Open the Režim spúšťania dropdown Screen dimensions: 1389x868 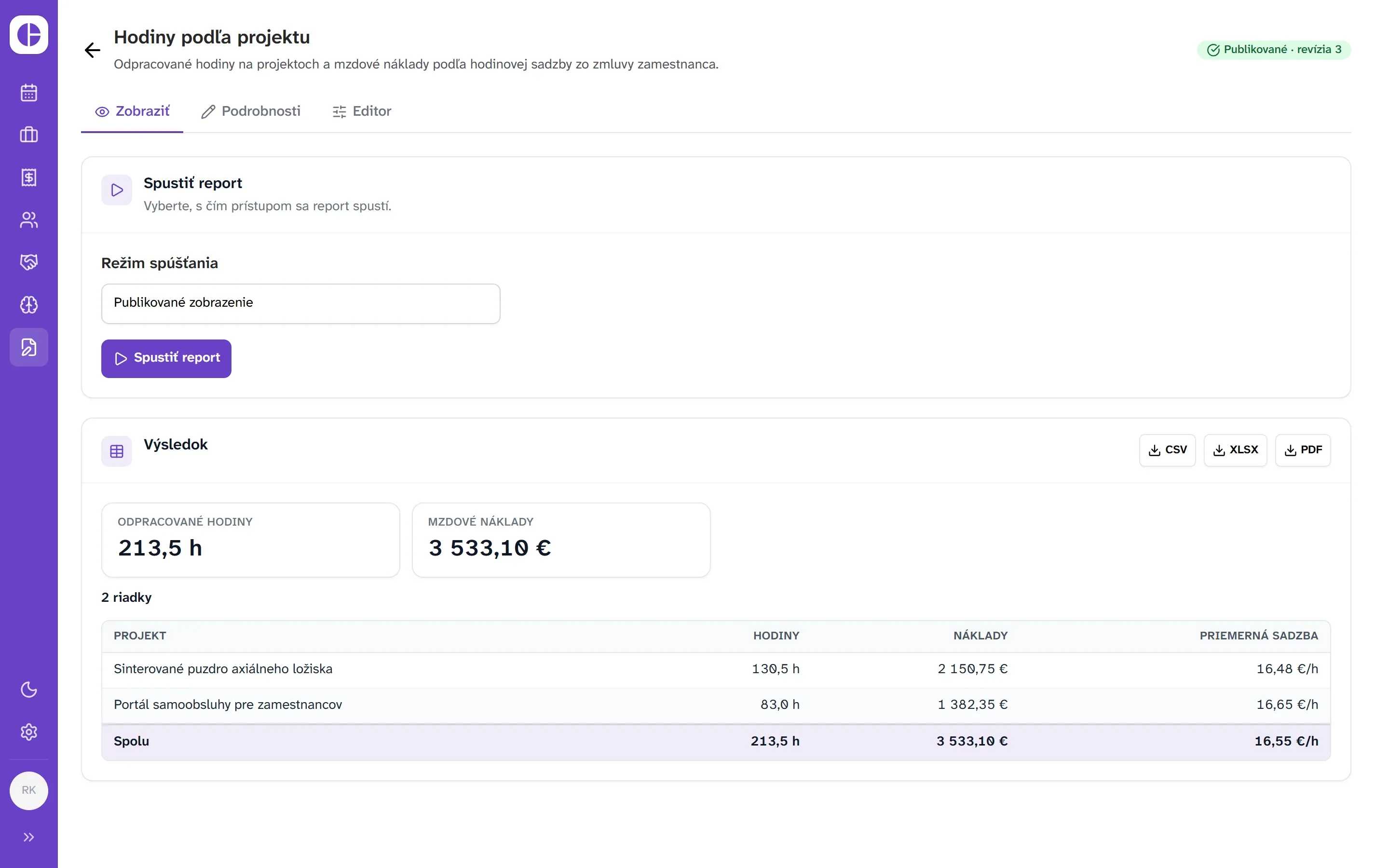(301, 303)
